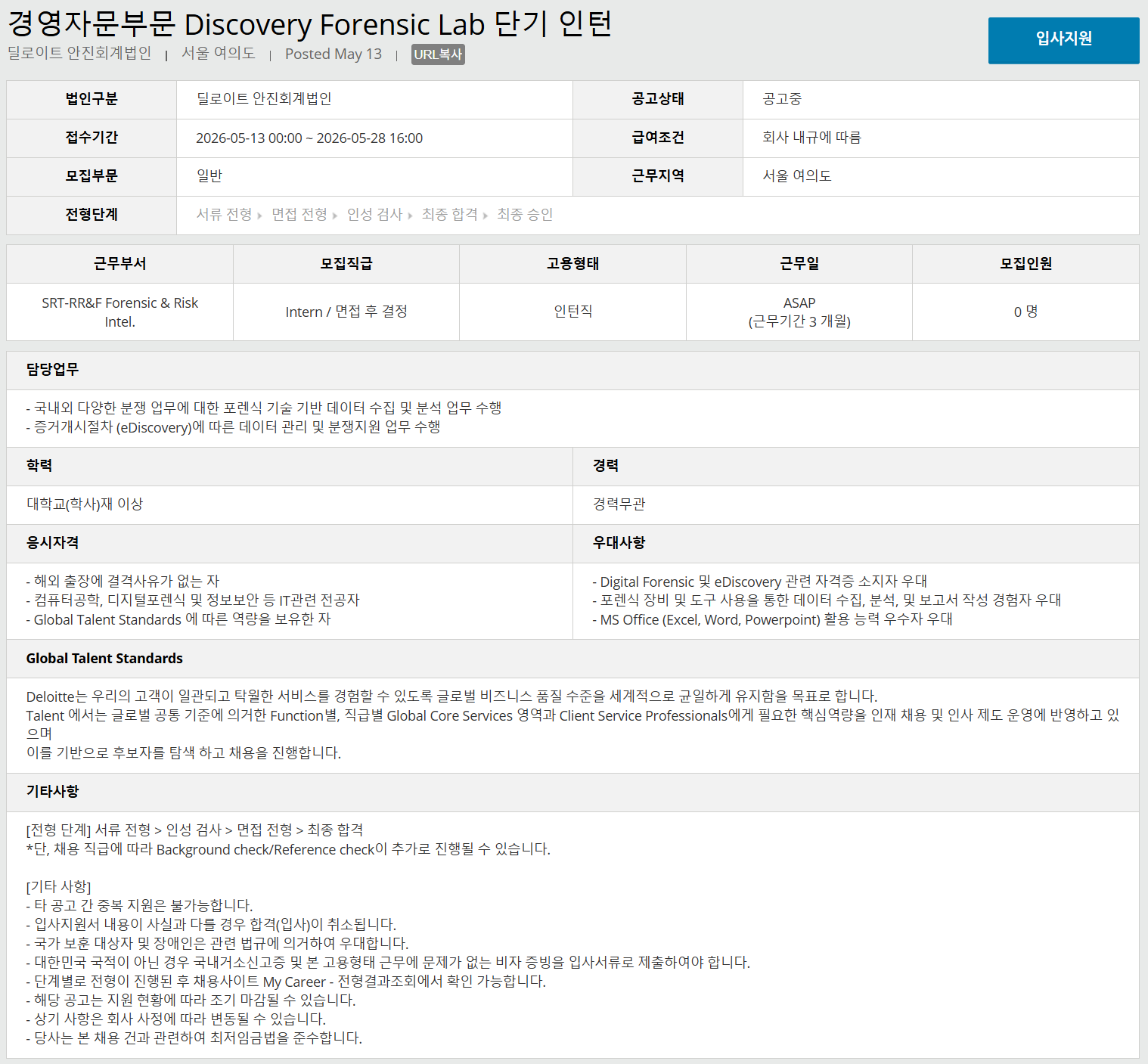Select the 면접 전형 stage step
Viewport: 1148px width, 1064px height.
pyautogui.click(x=299, y=215)
